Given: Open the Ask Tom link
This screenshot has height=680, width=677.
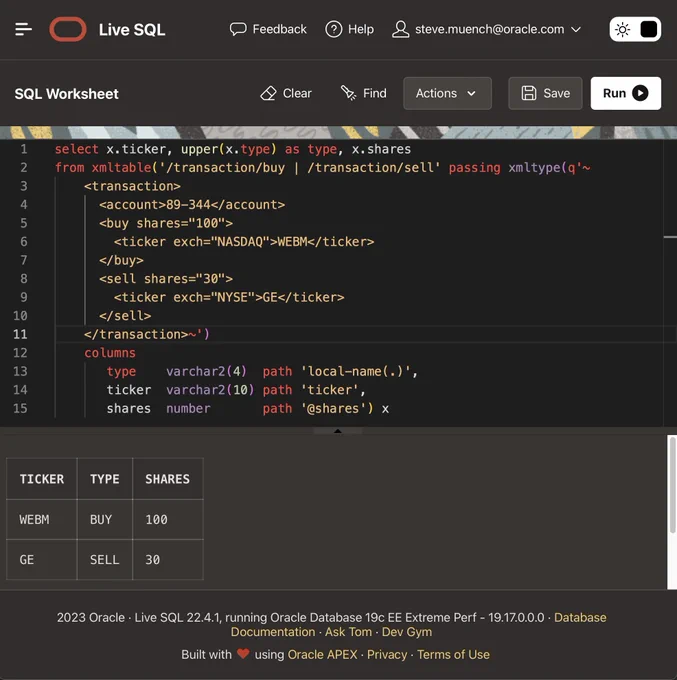Looking at the screenshot, I should pos(348,632).
